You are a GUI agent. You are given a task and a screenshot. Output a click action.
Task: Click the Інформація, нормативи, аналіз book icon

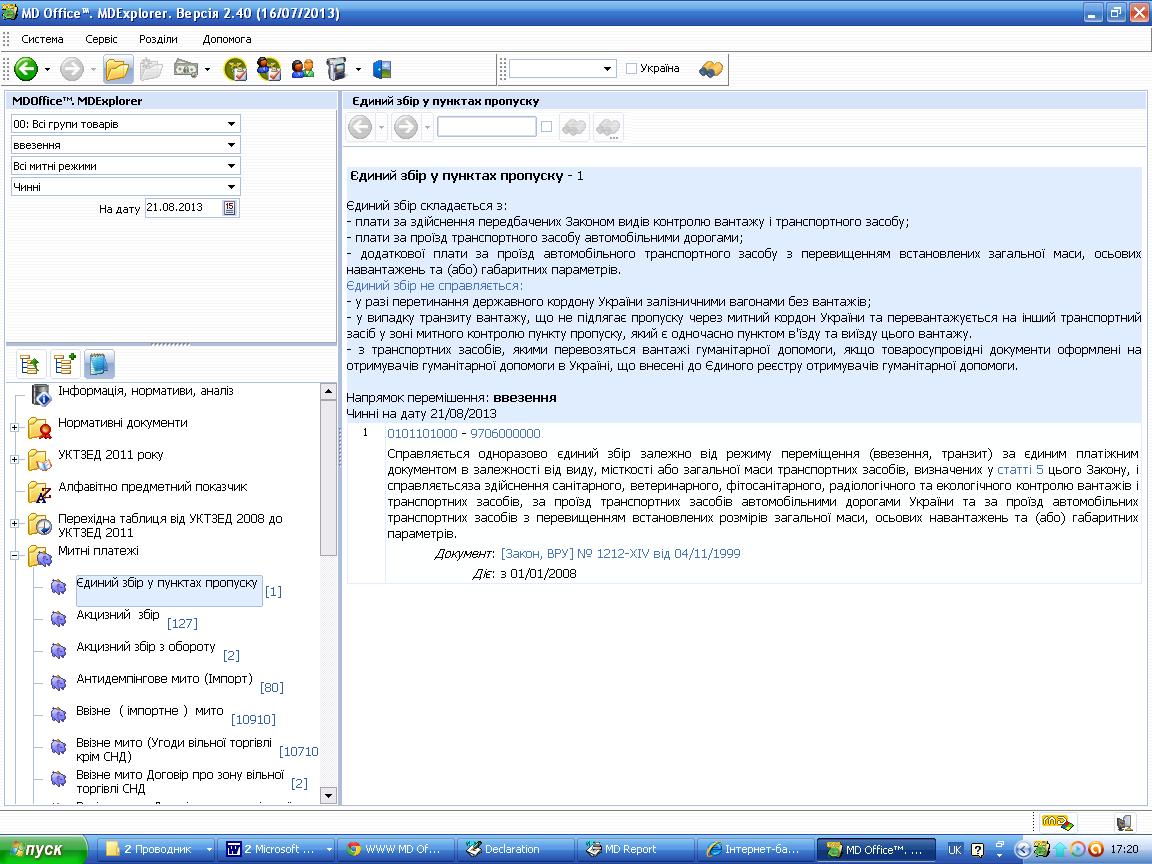41,395
